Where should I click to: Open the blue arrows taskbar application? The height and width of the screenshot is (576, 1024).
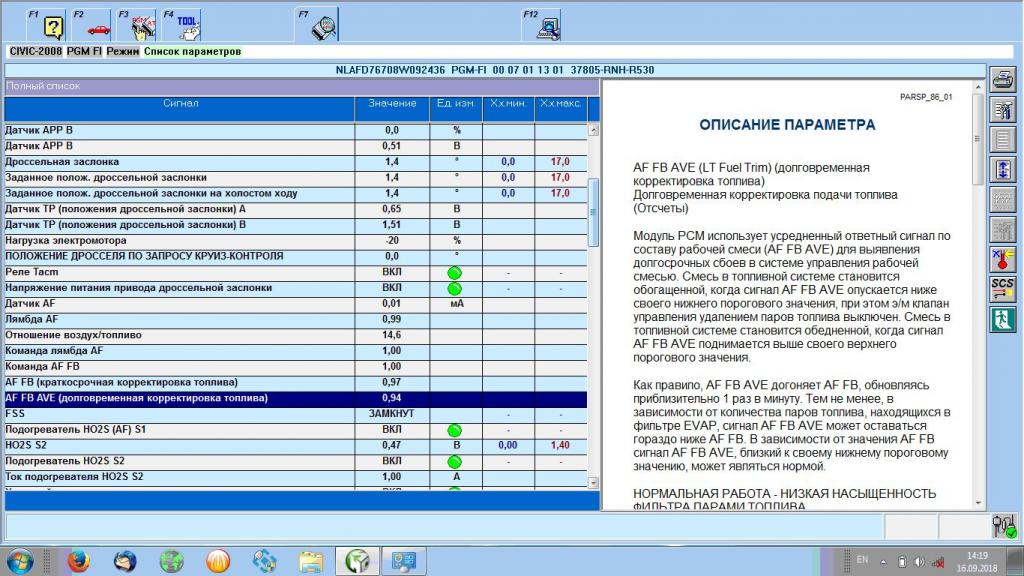(264, 561)
